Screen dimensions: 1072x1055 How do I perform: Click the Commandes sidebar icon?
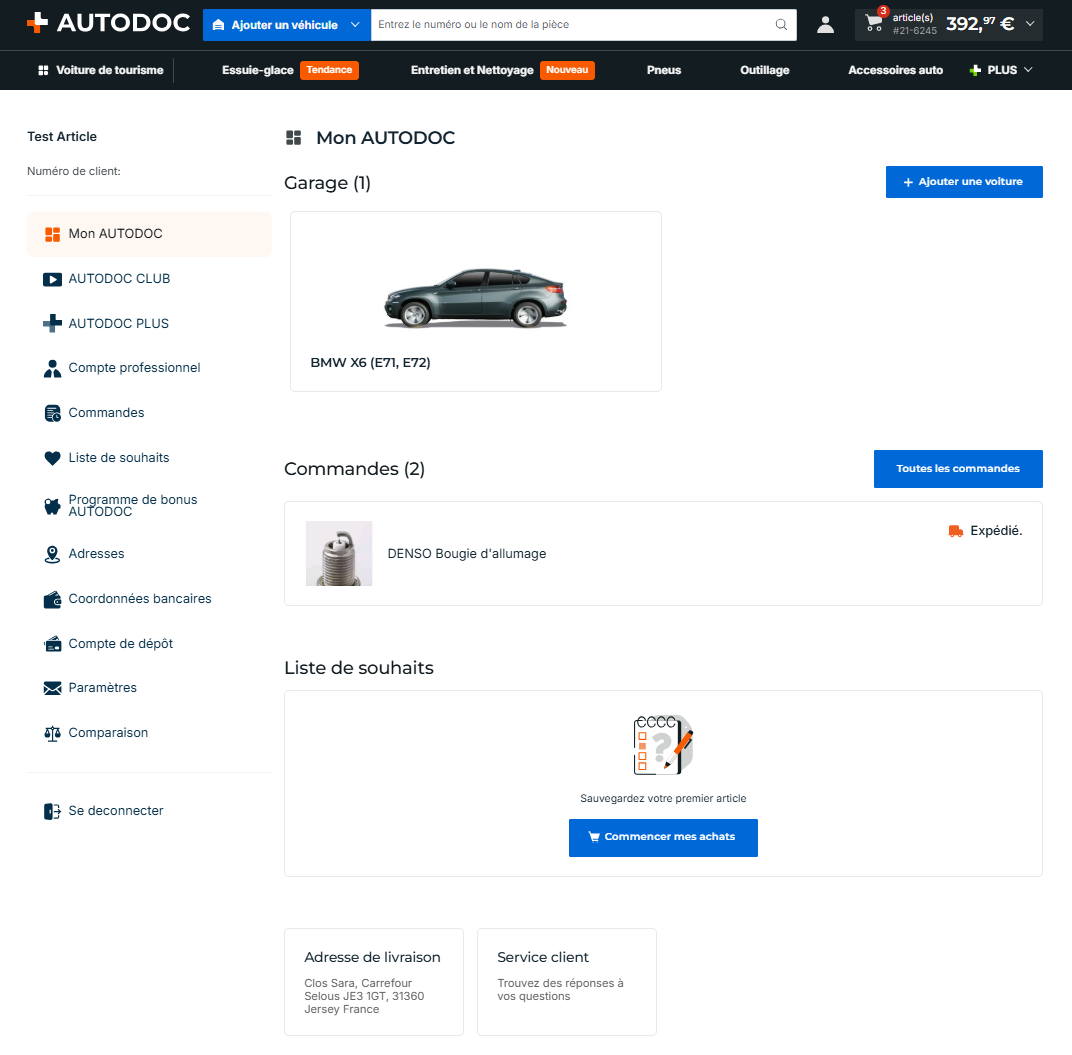[x=52, y=413]
